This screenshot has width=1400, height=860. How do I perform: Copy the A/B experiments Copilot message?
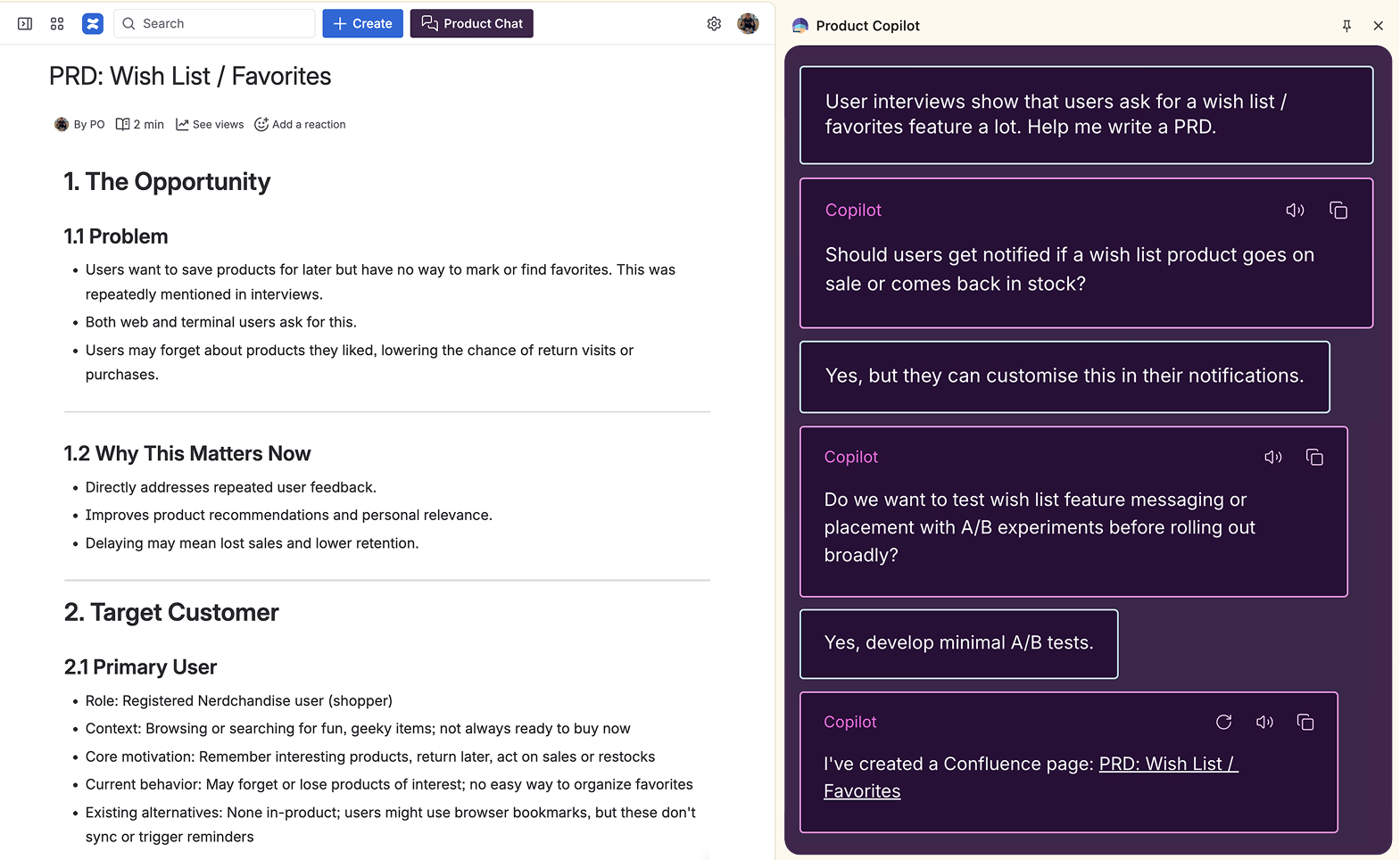1314,458
